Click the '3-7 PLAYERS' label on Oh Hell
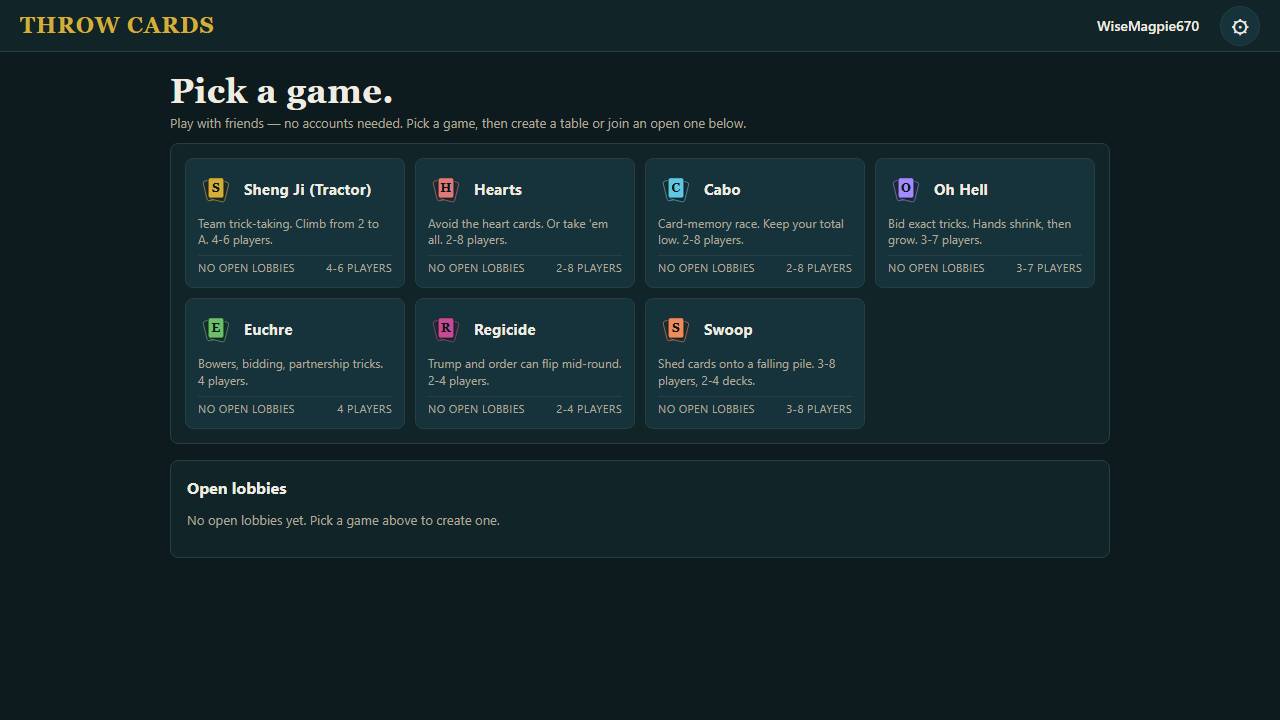The width and height of the screenshot is (1280, 720). tap(1049, 268)
